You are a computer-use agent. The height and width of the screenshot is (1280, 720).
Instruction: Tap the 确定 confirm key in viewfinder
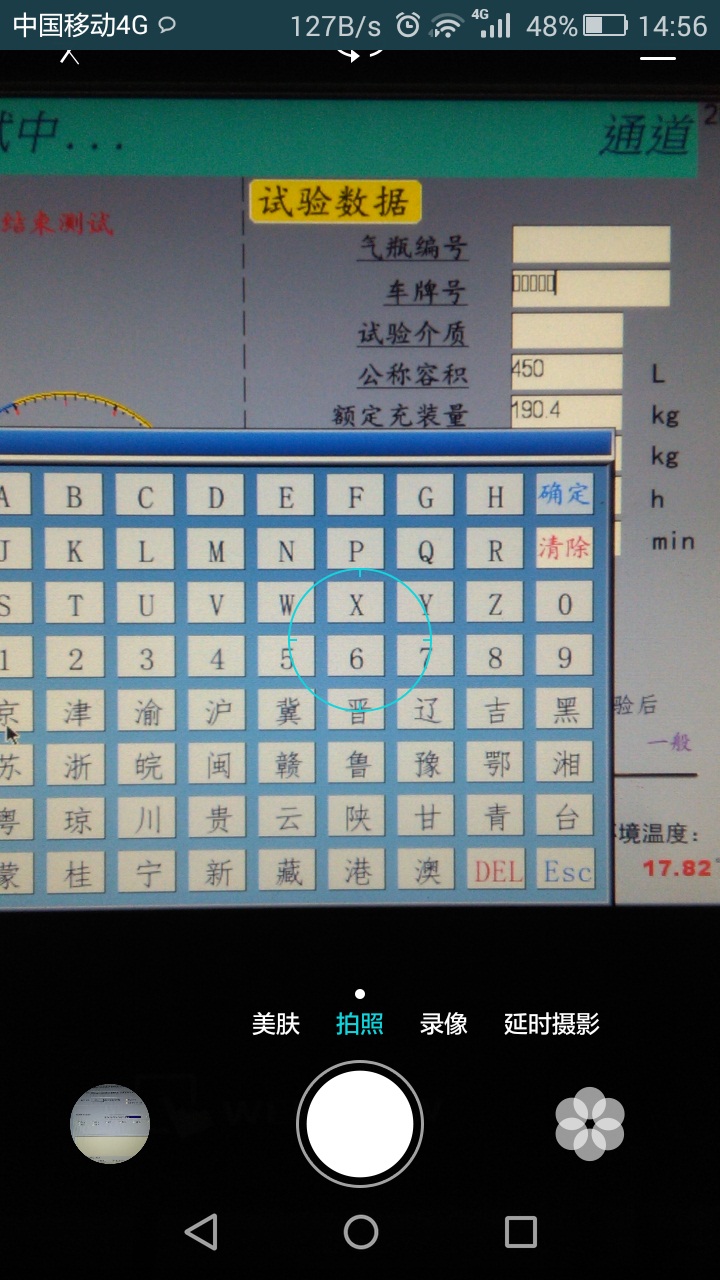pos(564,493)
